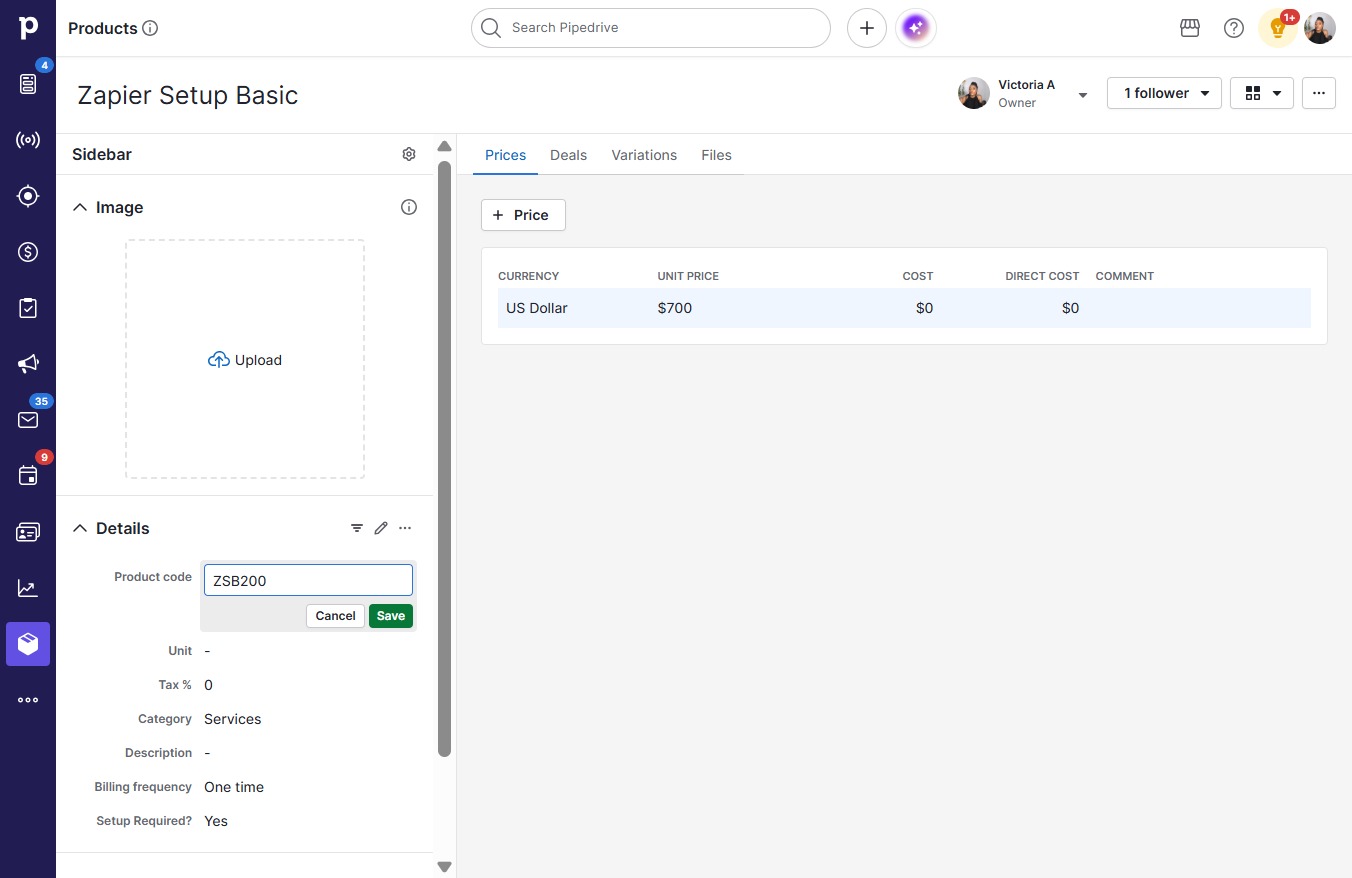Click the sidebar vertical scrollbar thumb

tap(445, 459)
